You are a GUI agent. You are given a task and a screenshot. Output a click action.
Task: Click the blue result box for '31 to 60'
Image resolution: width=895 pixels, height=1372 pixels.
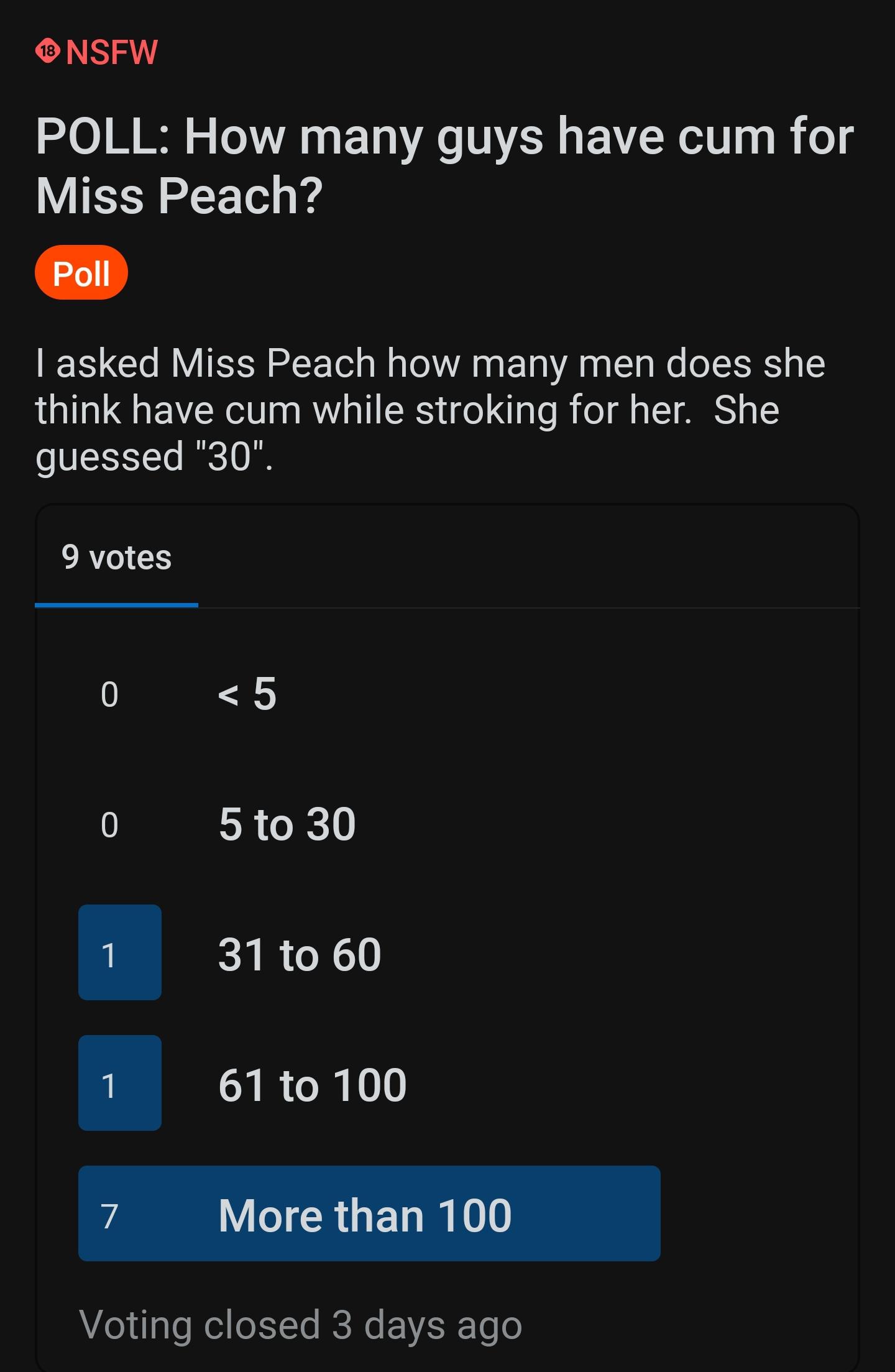pyautogui.click(x=120, y=952)
